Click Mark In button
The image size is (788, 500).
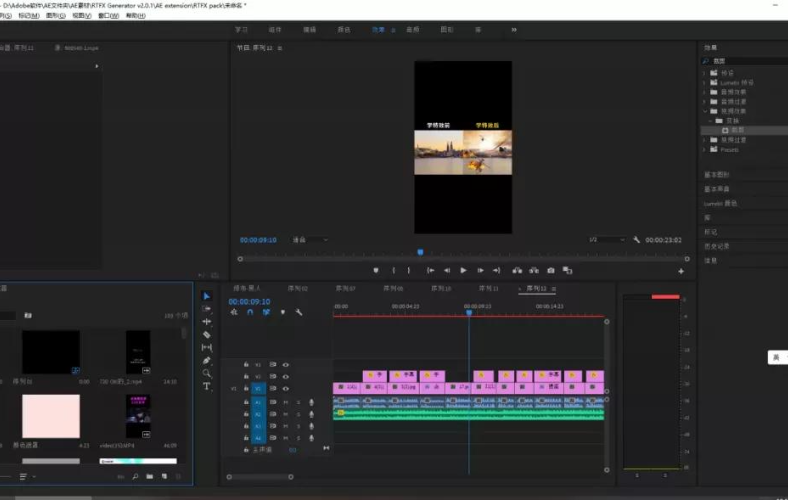[393, 270]
